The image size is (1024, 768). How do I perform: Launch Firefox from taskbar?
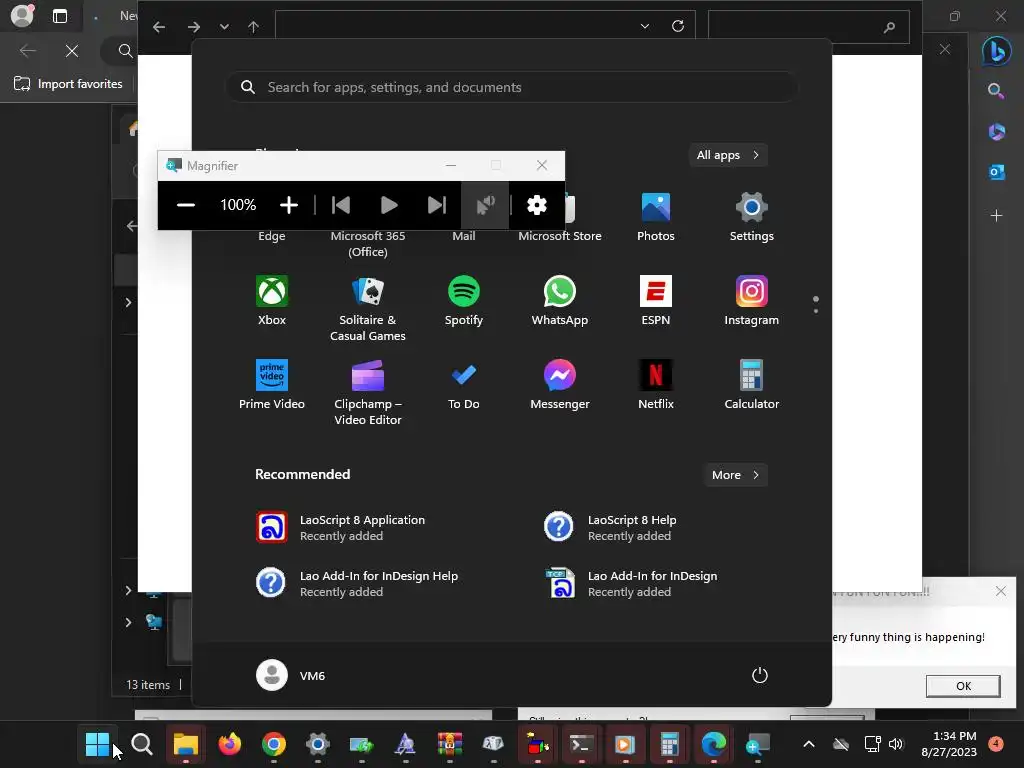(x=230, y=744)
